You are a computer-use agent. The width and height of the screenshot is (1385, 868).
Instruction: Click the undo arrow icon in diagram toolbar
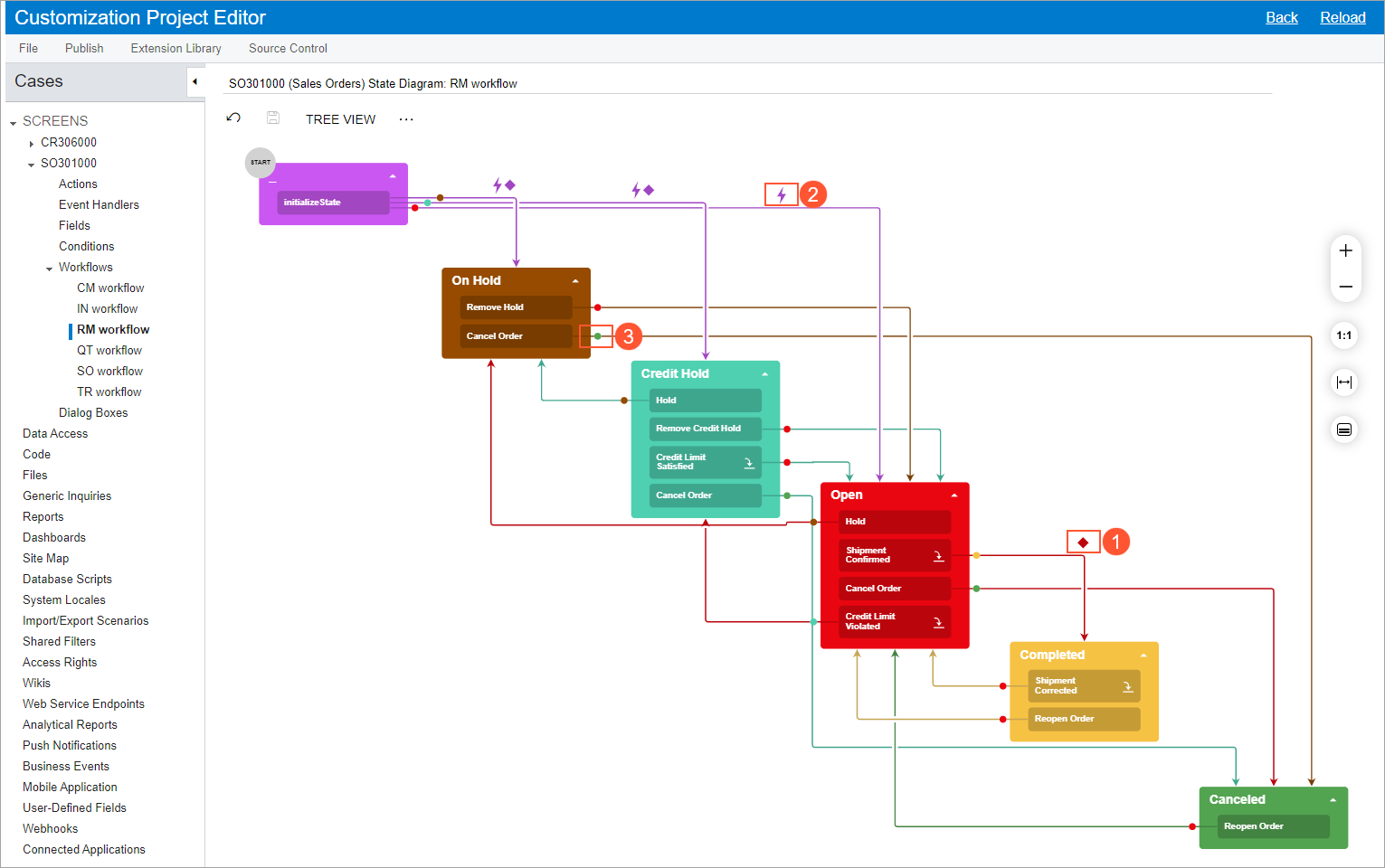pos(233,118)
